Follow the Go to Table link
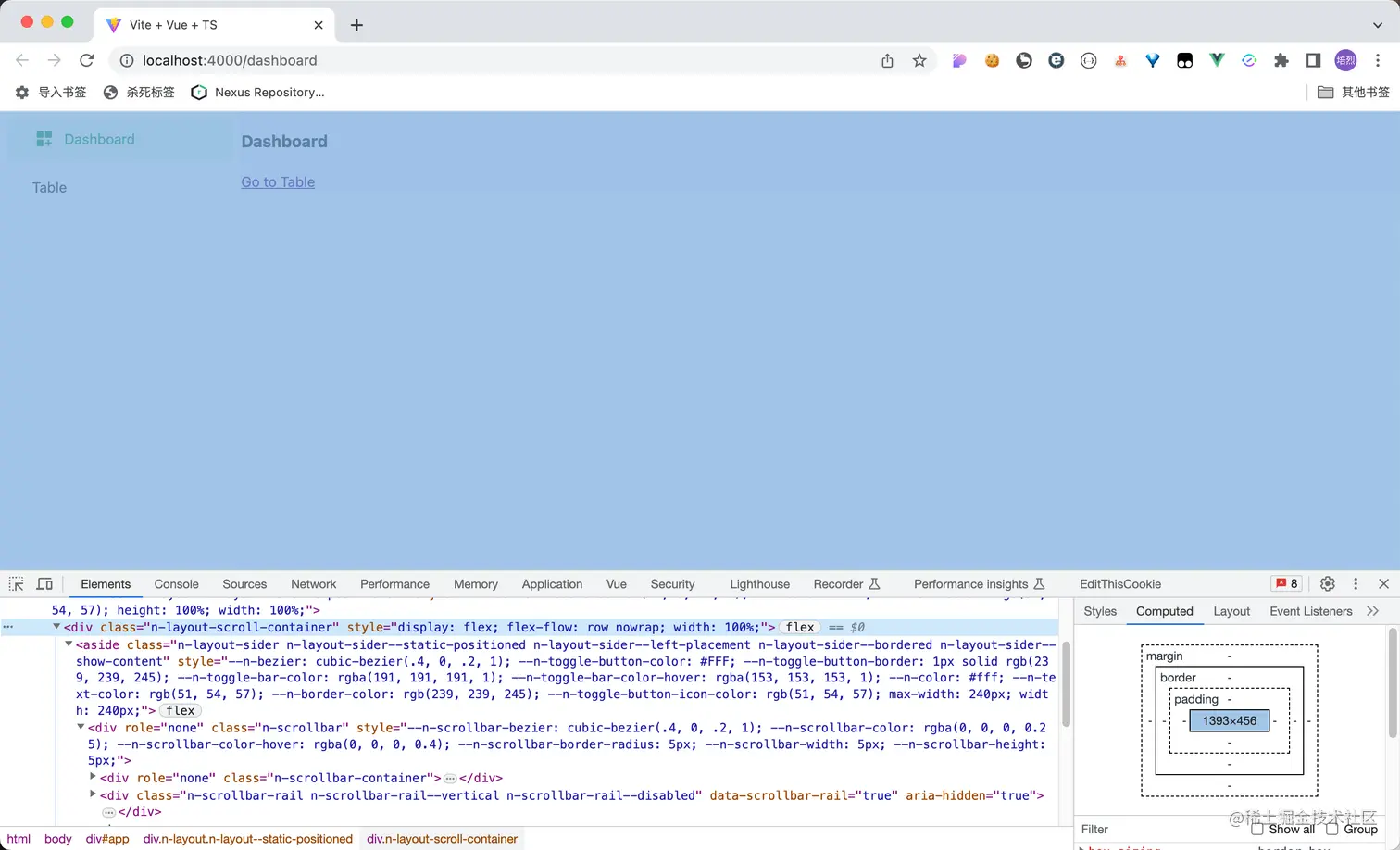The width and height of the screenshot is (1400, 850). (278, 182)
